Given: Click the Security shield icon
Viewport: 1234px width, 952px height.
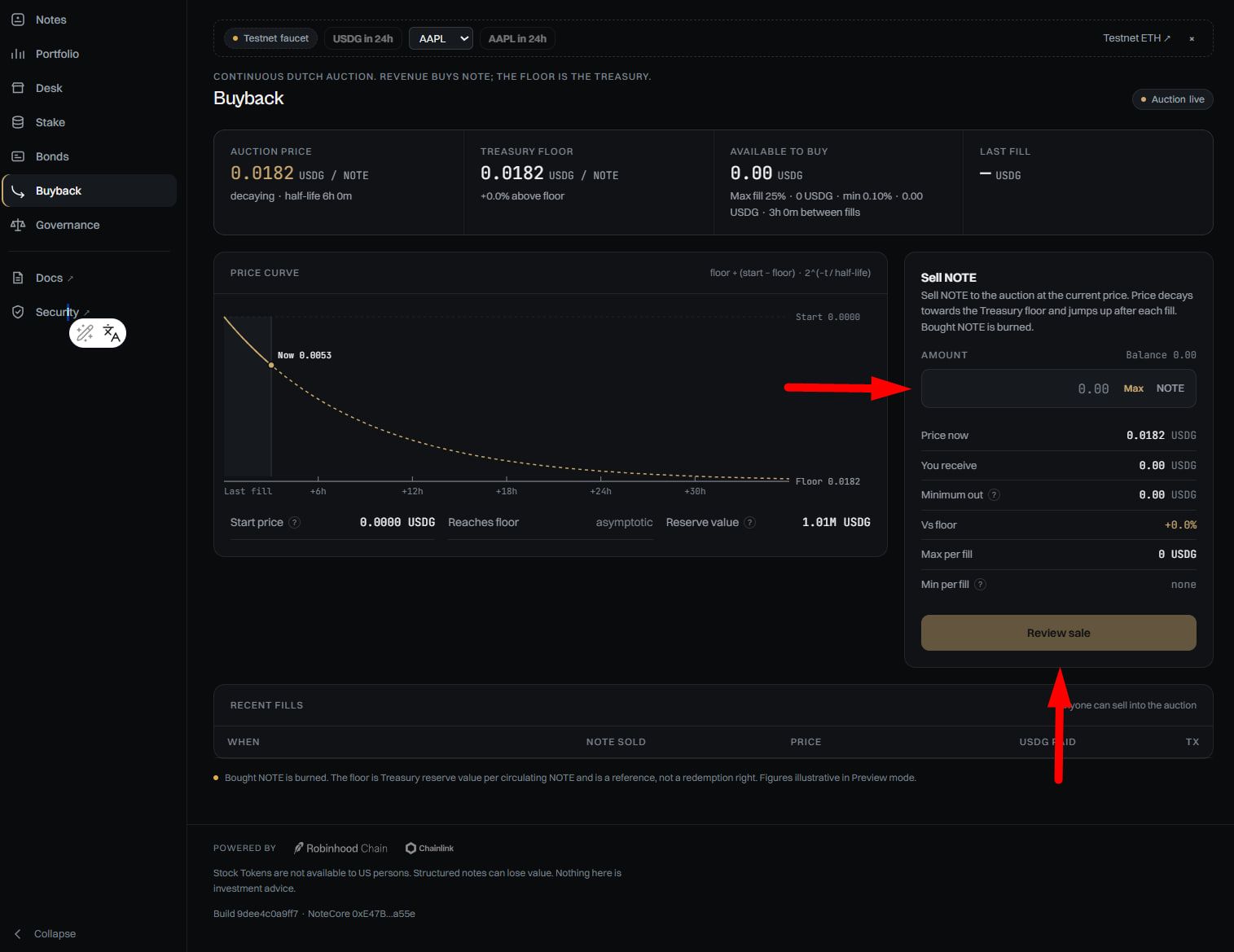Looking at the screenshot, I should [x=18, y=312].
